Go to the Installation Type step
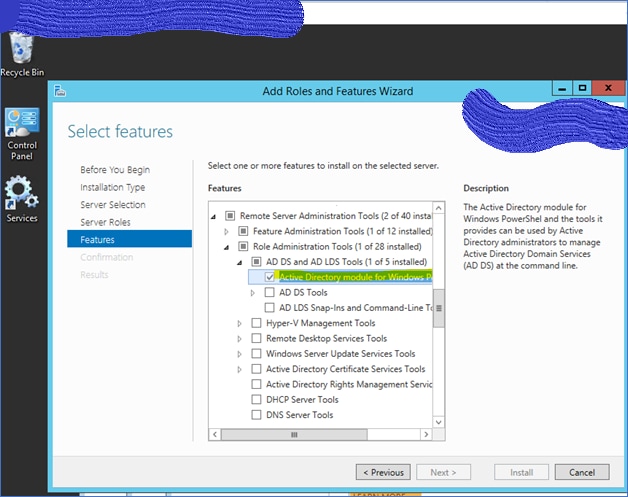The height and width of the screenshot is (497, 628). [113, 187]
